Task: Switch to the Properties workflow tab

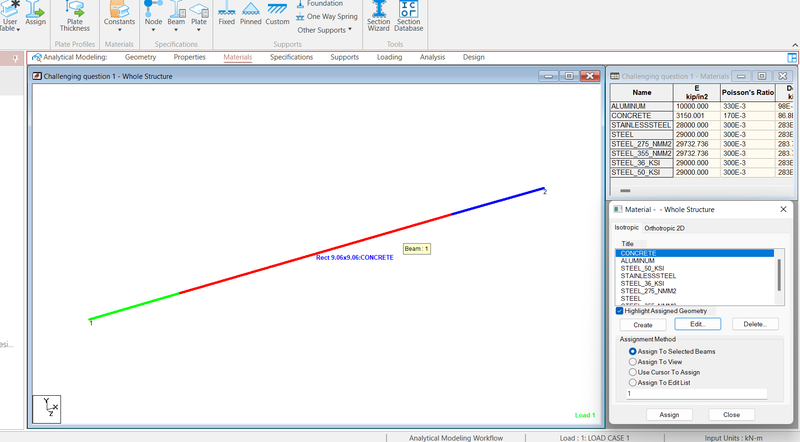Action: 189,57
